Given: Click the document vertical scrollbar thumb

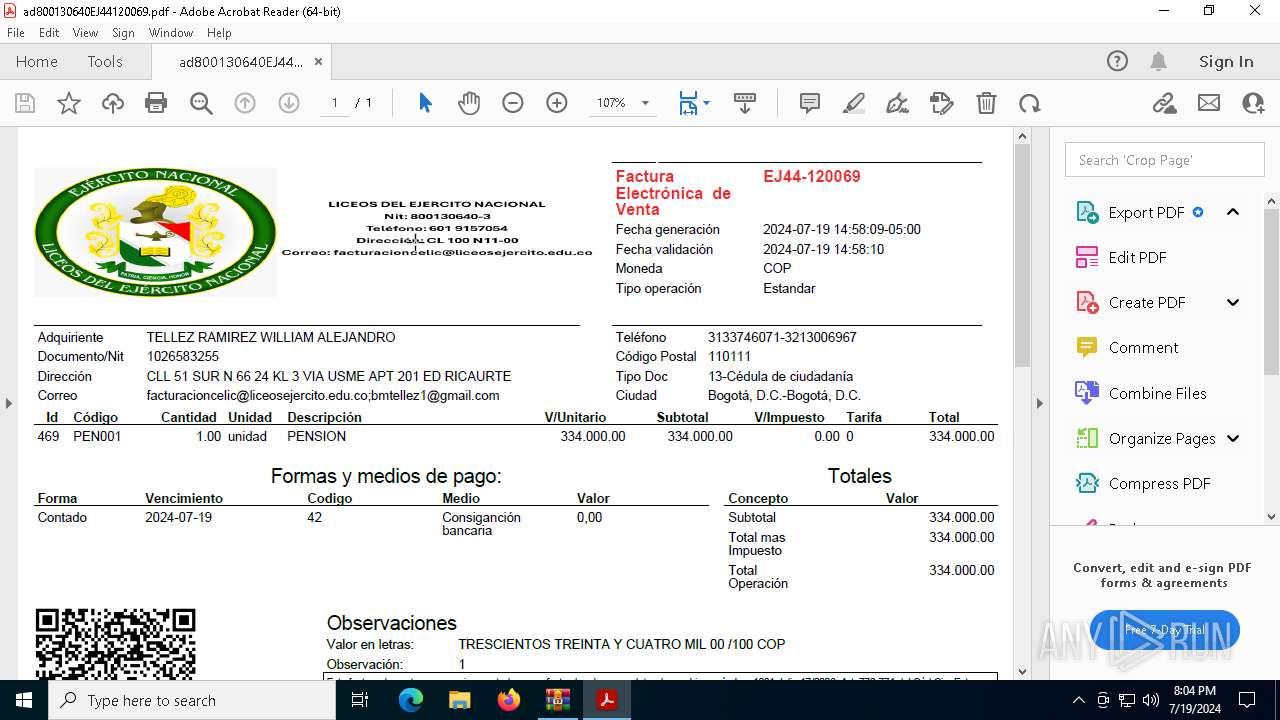Looking at the screenshot, I should click(1022, 255).
